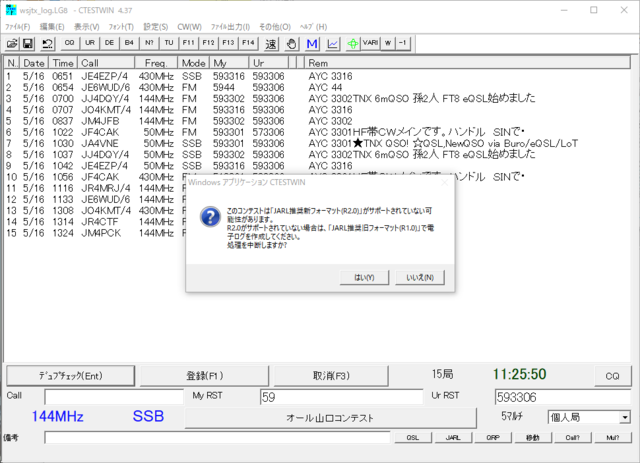
Task: Click the UR toolbar button
Action: click(90, 43)
